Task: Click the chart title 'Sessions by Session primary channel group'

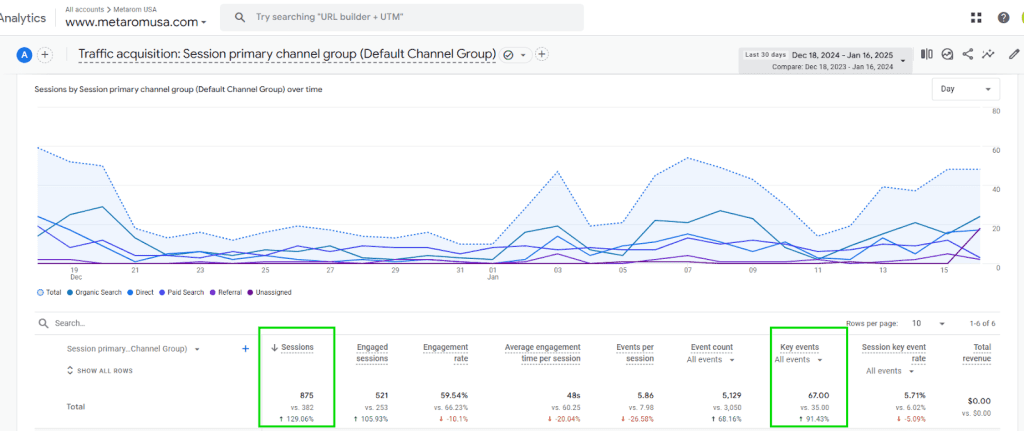Action: (178, 89)
